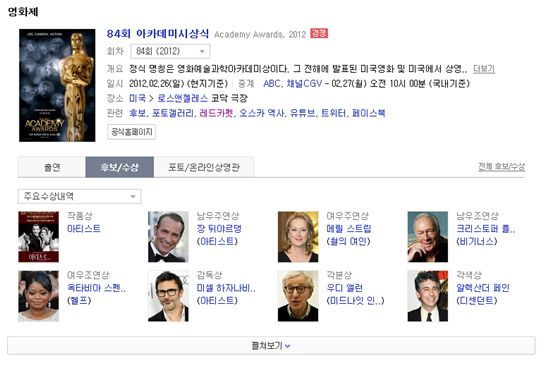Open the 전체 후보/수상 link
Screen dimensions: 550x365
[502, 167]
